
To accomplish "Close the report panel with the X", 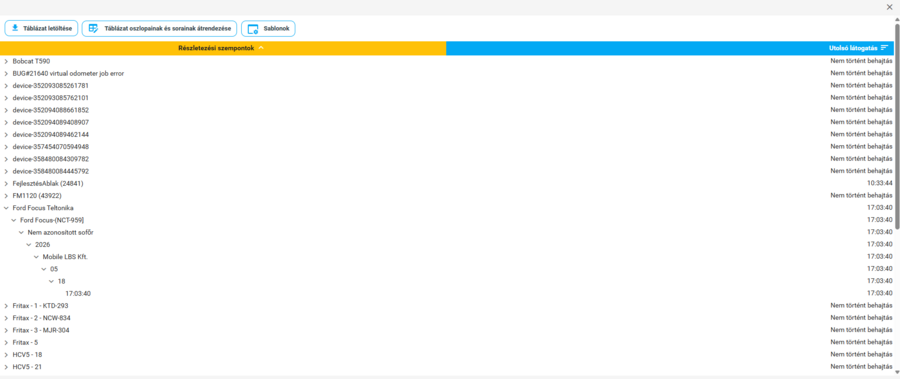I will [x=890, y=7].
